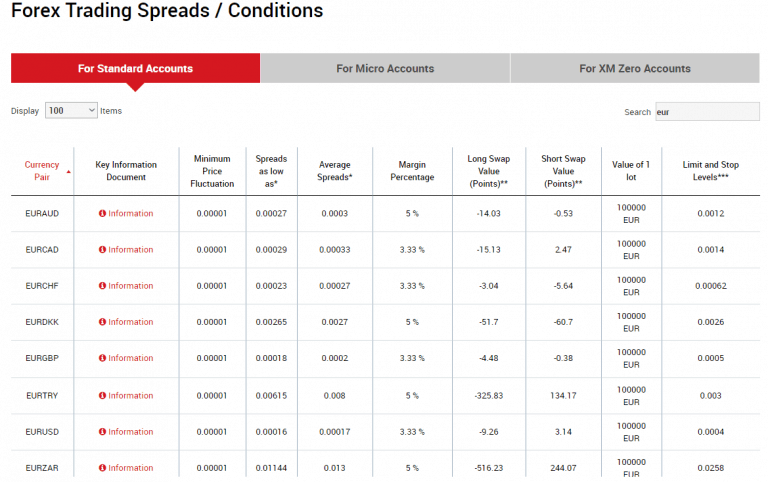Open the For Micro Accounts tab
This screenshot has height=482, width=768.
pyautogui.click(x=385, y=69)
